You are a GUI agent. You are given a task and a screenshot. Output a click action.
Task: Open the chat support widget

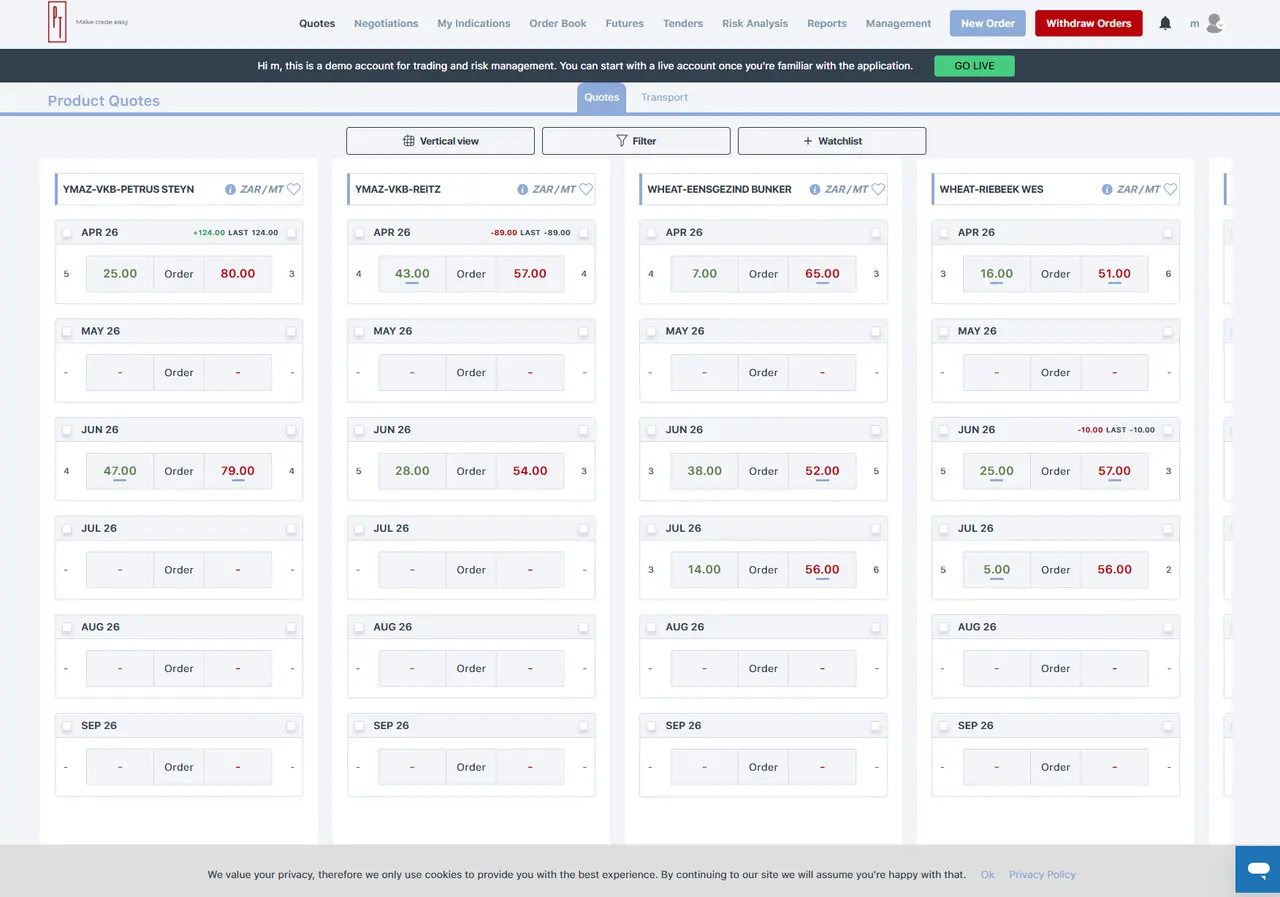click(x=1258, y=868)
